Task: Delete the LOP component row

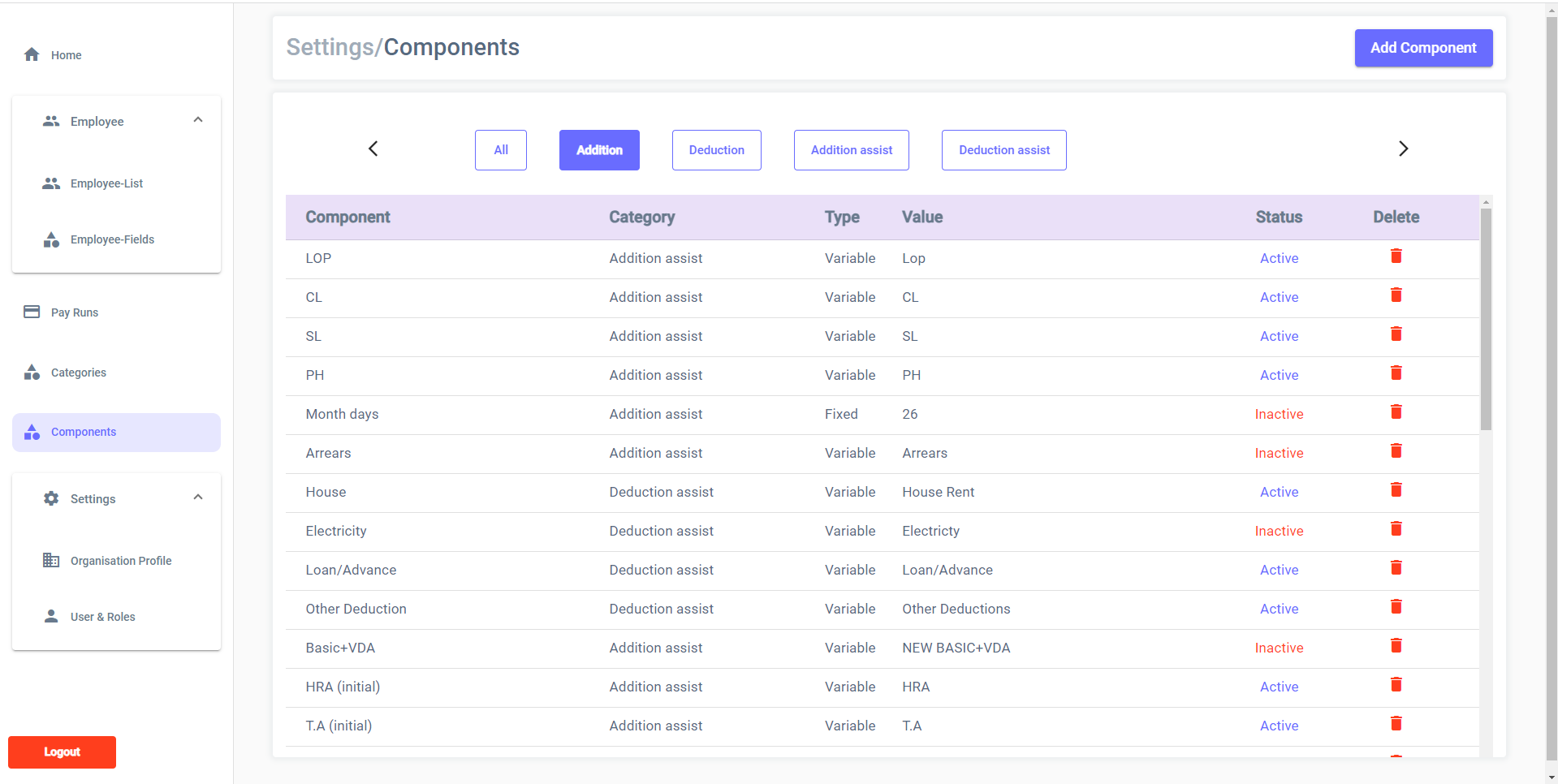Action: tap(1396, 256)
